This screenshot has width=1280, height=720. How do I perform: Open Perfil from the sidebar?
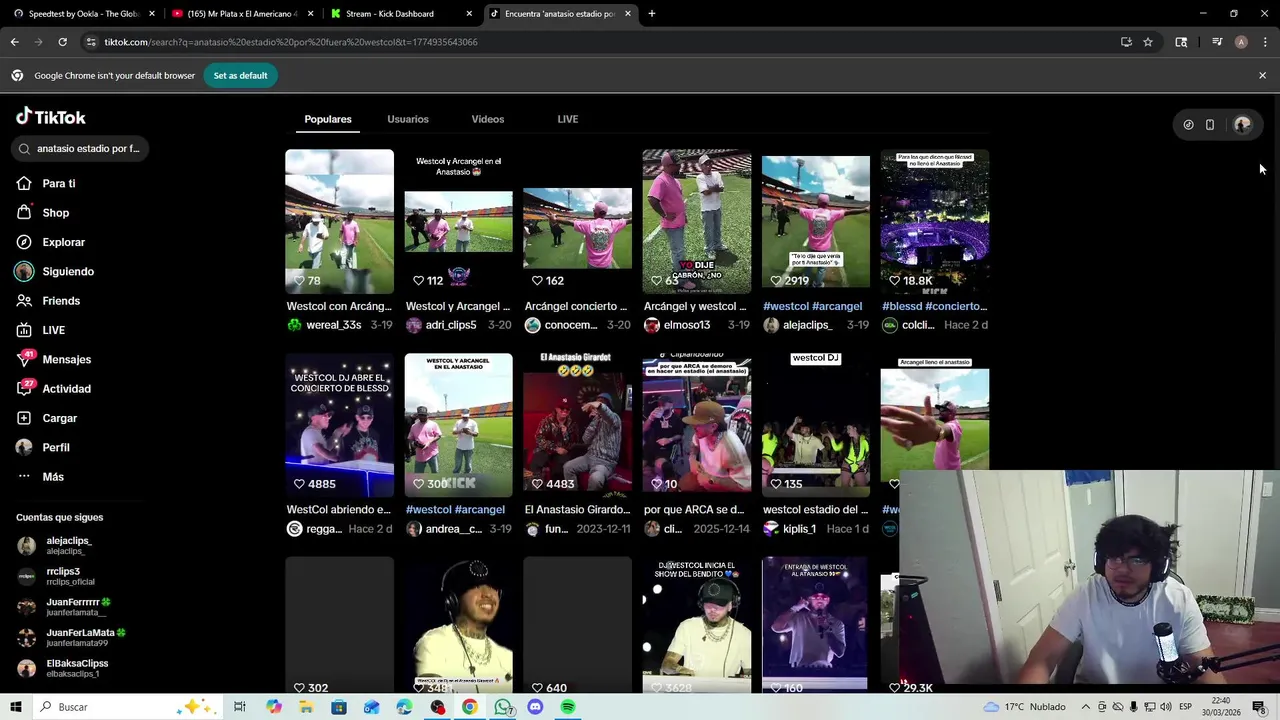pos(43,447)
